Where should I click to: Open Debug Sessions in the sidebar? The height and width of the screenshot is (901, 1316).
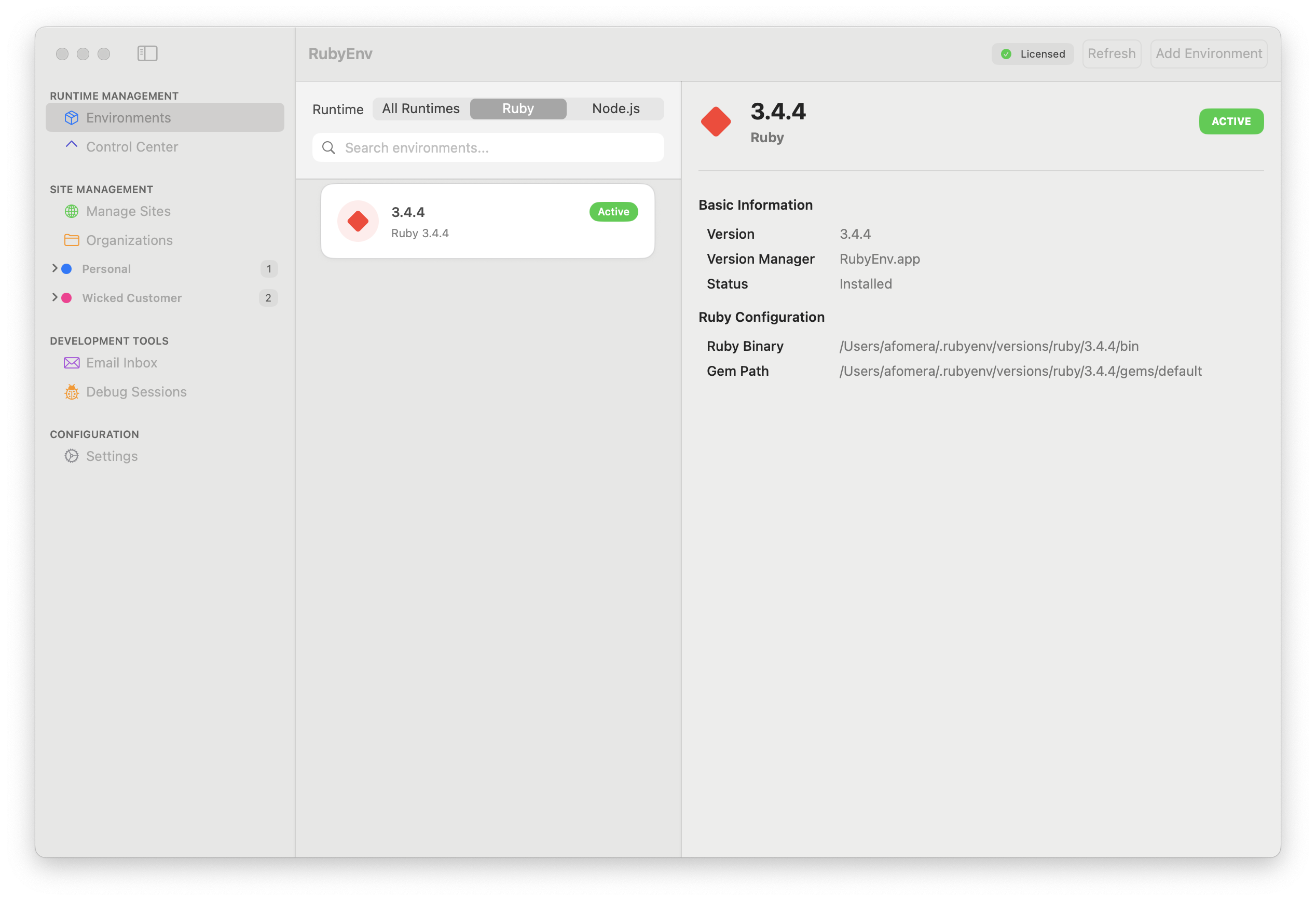(x=165, y=392)
